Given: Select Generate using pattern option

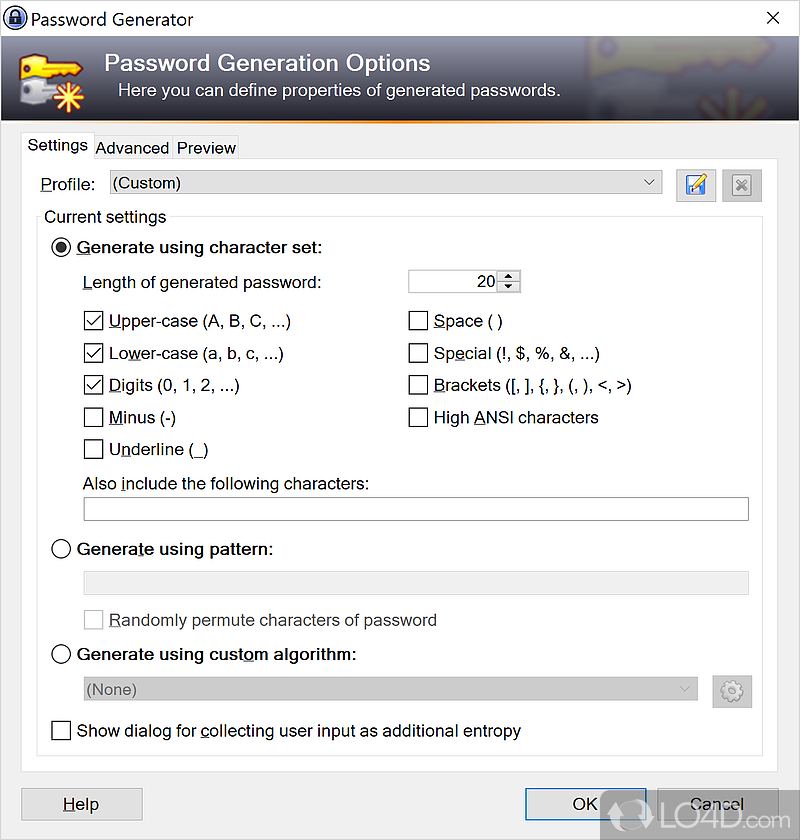Looking at the screenshot, I should tap(61, 549).
